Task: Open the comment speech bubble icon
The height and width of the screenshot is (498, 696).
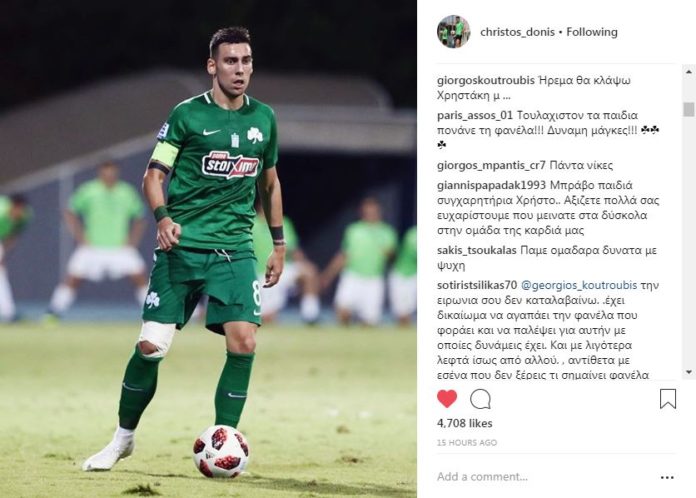Action: [480, 399]
